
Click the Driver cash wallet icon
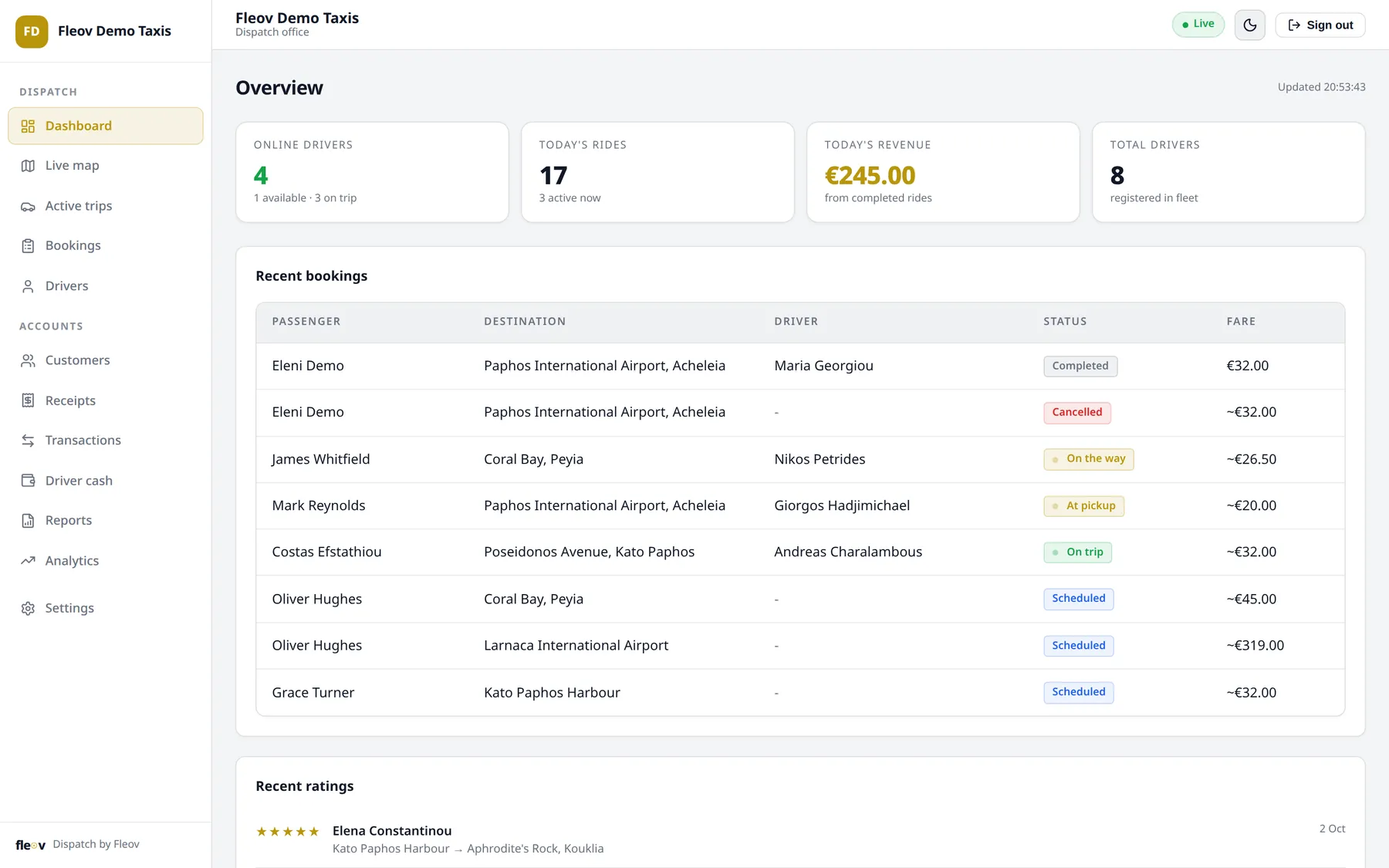(28, 481)
